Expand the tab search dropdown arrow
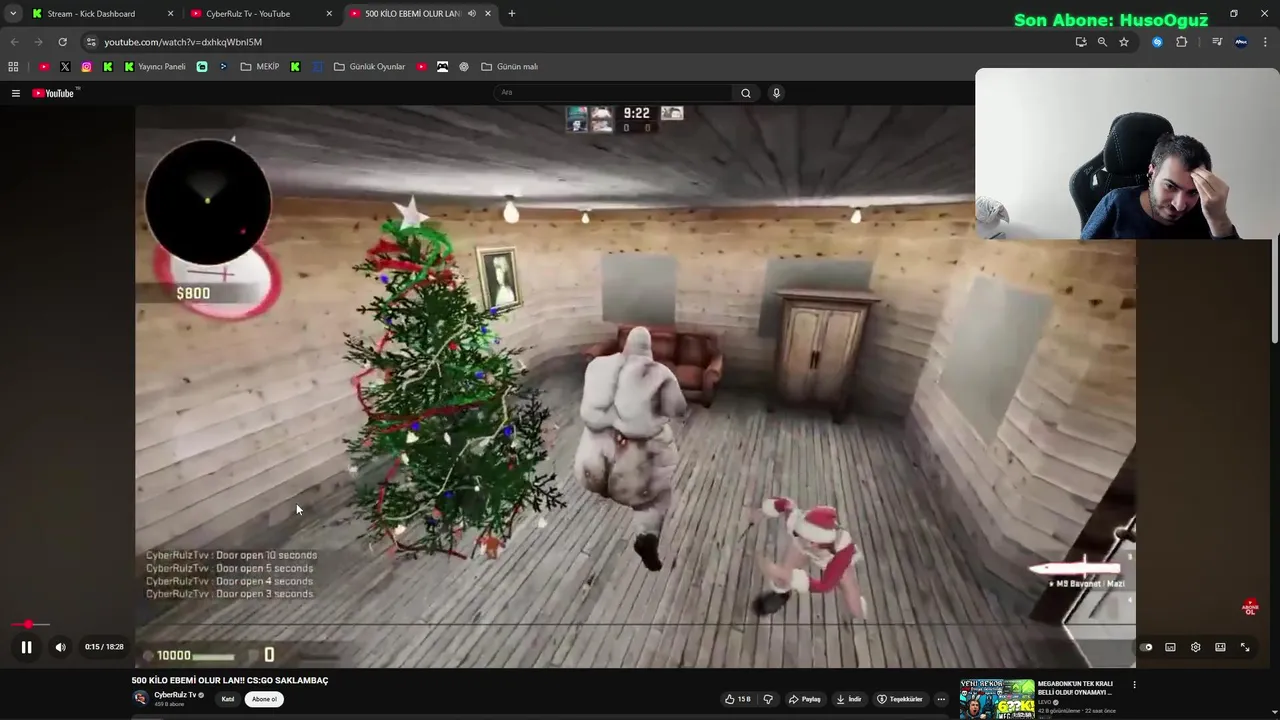The height and width of the screenshot is (720, 1280). (13, 14)
